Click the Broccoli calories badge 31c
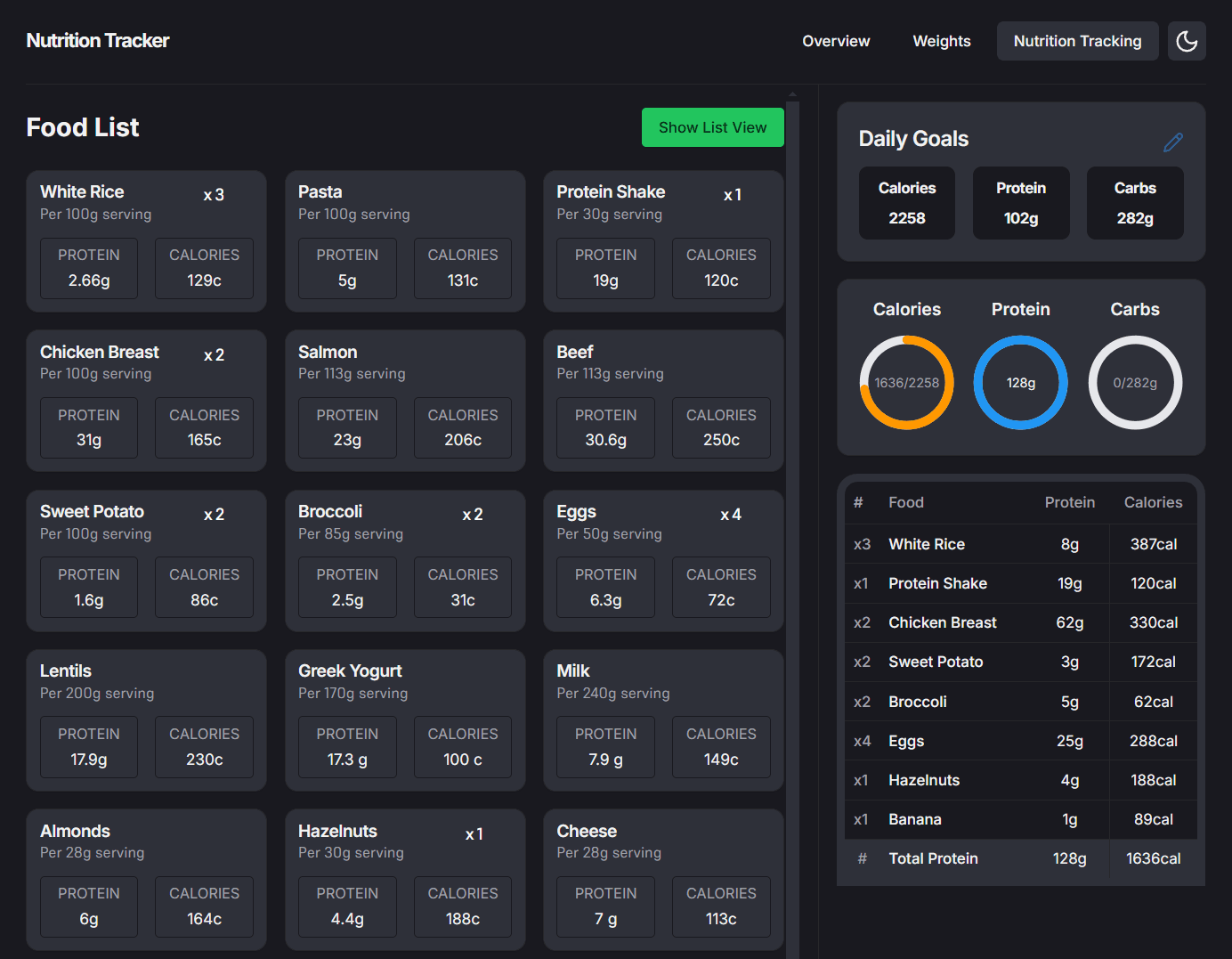 tap(462, 588)
